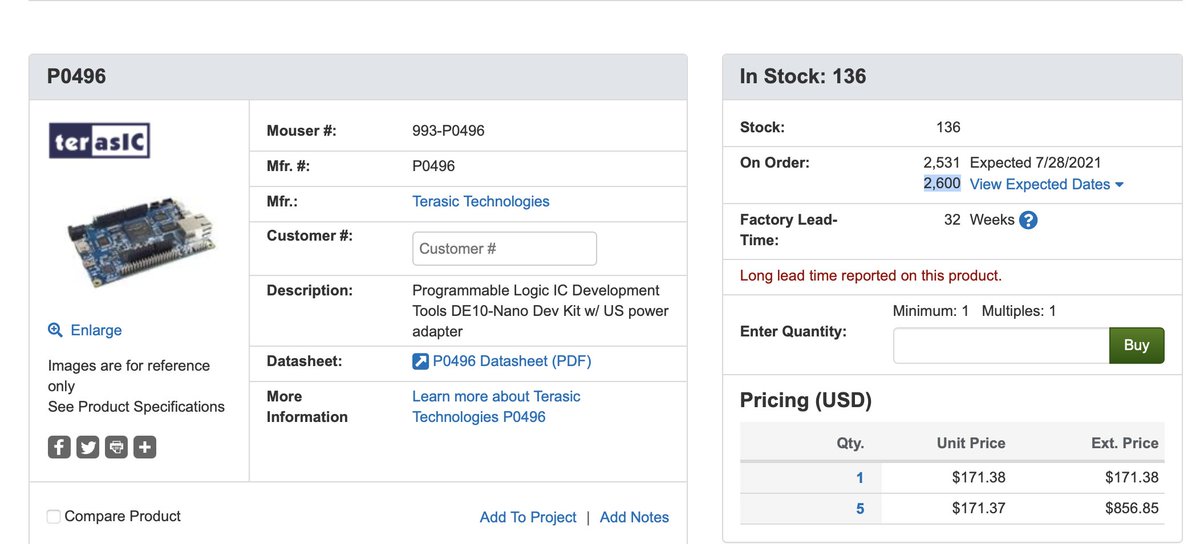1200x544 pixels.
Task: Open Learn more about Terasic Technologies P0496
Action: 496,406
